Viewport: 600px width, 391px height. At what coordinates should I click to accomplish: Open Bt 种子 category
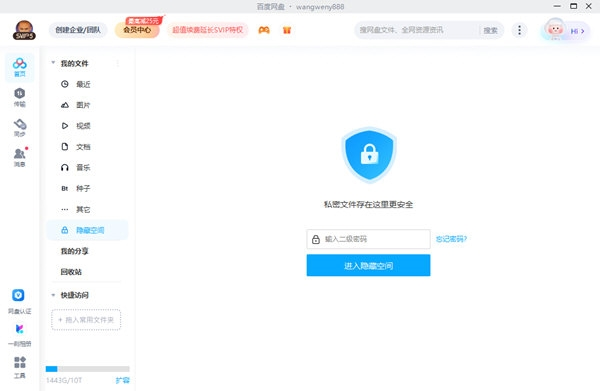pyautogui.click(x=76, y=188)
